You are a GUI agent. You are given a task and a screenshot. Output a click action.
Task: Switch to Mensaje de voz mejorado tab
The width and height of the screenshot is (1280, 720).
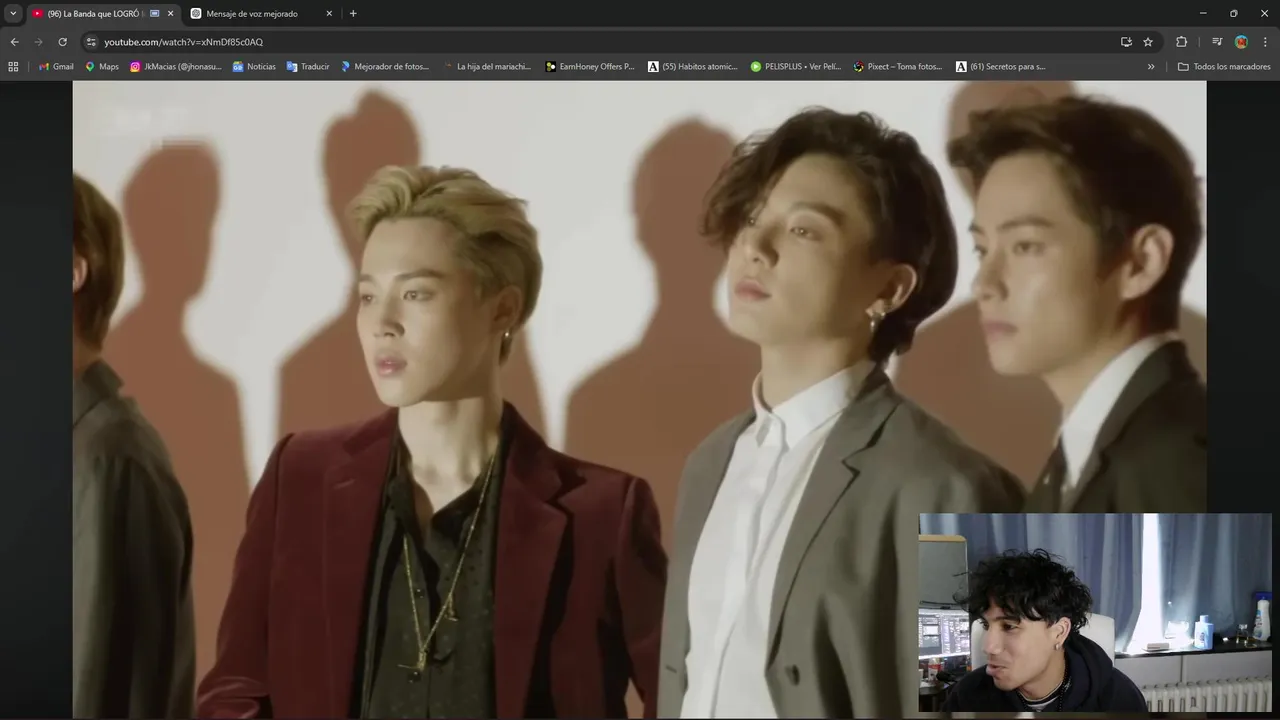click(262, 14)
